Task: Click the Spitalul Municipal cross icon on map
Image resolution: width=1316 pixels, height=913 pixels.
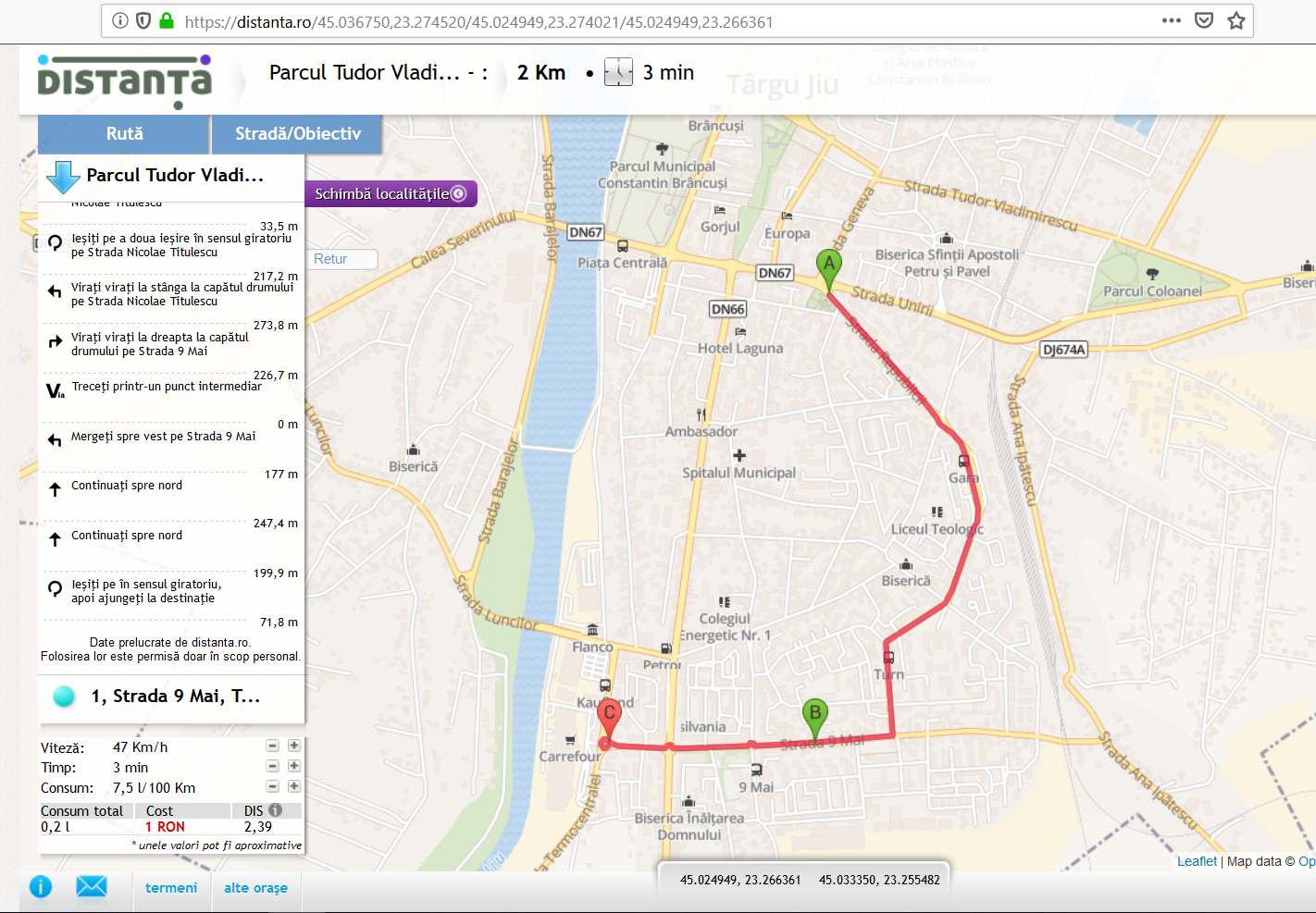Action: pyautogui.click(x=739, y=455)
